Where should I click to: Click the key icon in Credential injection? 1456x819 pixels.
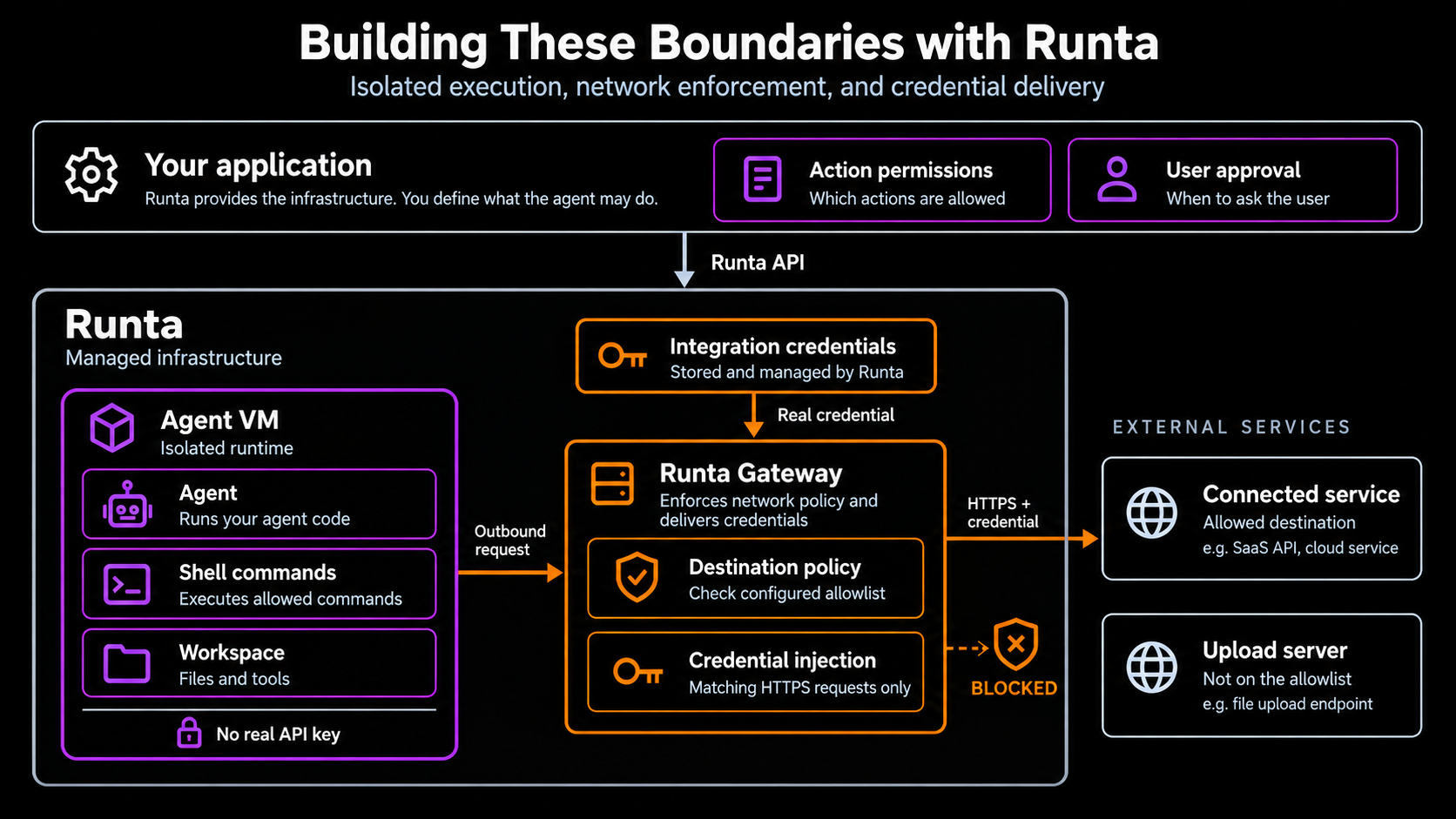(638, 671)
